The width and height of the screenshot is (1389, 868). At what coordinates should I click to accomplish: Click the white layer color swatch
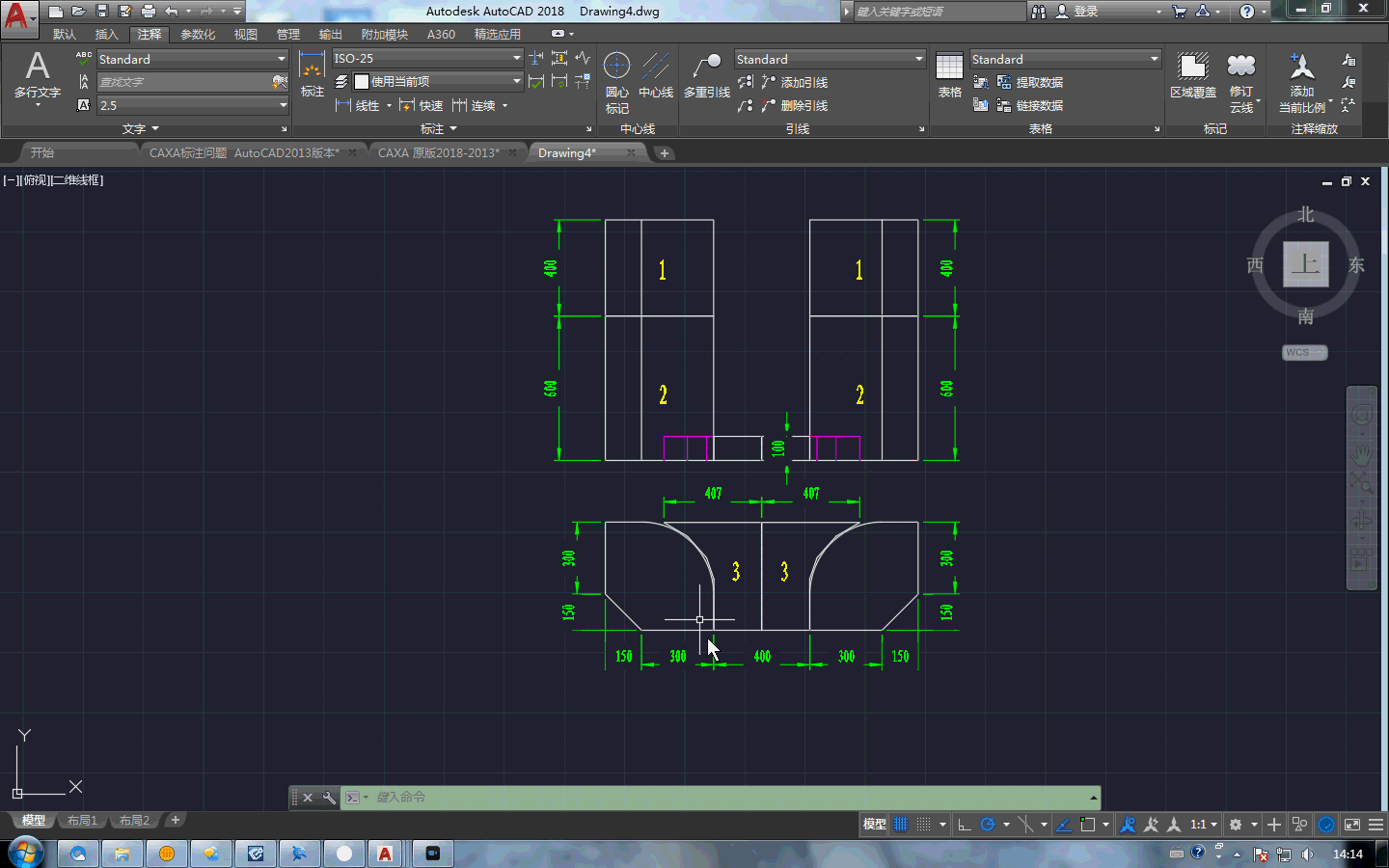pyautogui.click(x=362, y=82)
